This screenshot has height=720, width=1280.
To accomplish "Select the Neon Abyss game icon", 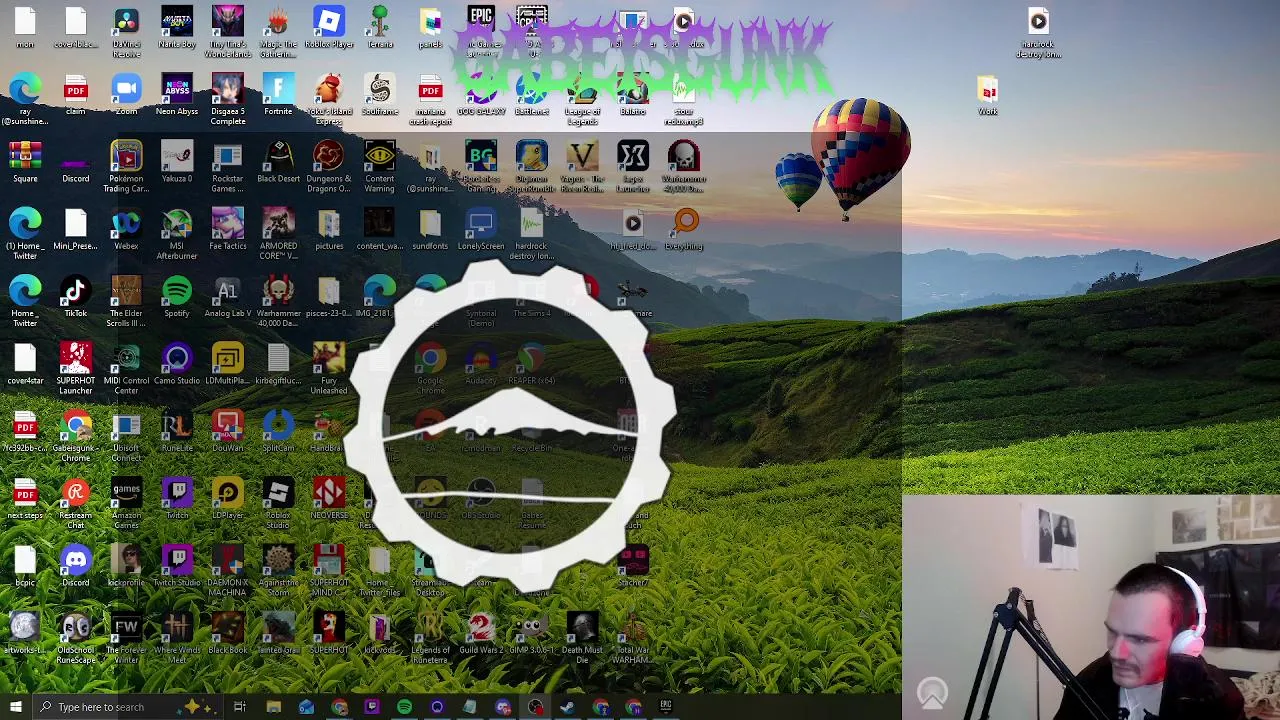I will coord(177,95).
